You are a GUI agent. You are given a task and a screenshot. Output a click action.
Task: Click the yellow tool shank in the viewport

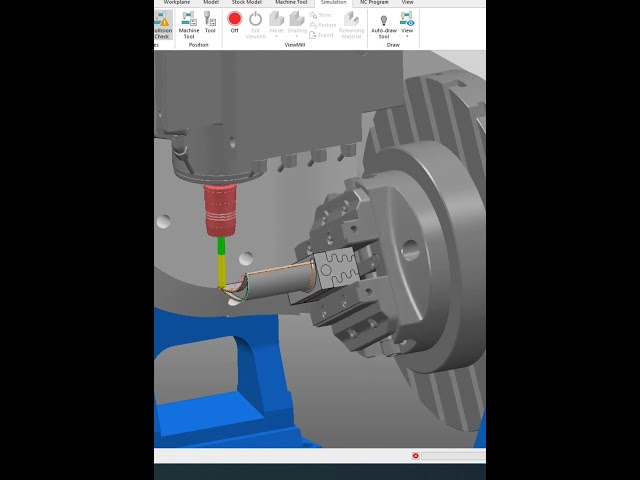click(x=222, y=271)
